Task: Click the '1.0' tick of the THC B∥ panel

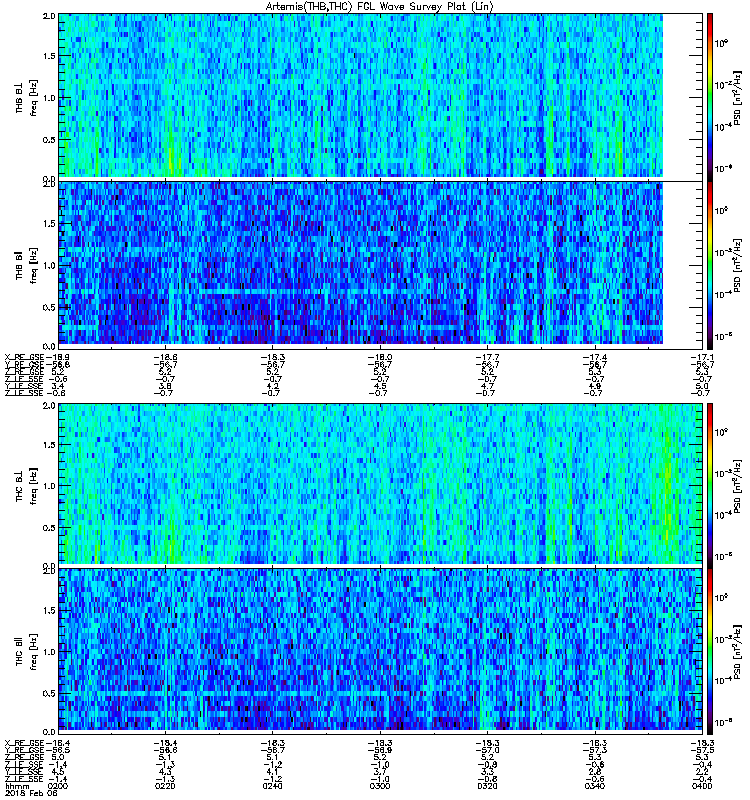Action: click(49, 652)
